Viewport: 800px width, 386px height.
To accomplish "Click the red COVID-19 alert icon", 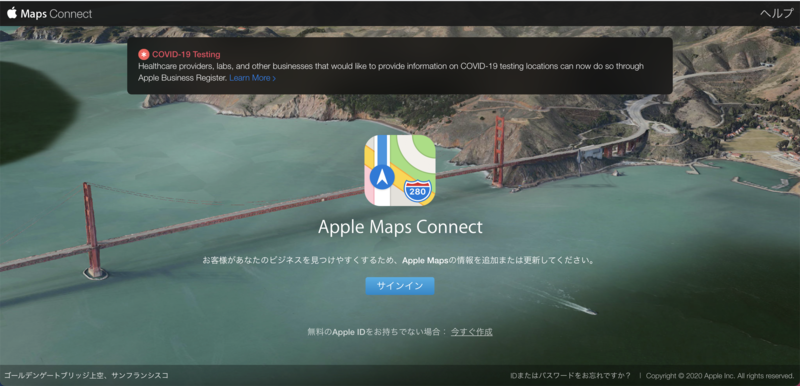I will 144,54.
